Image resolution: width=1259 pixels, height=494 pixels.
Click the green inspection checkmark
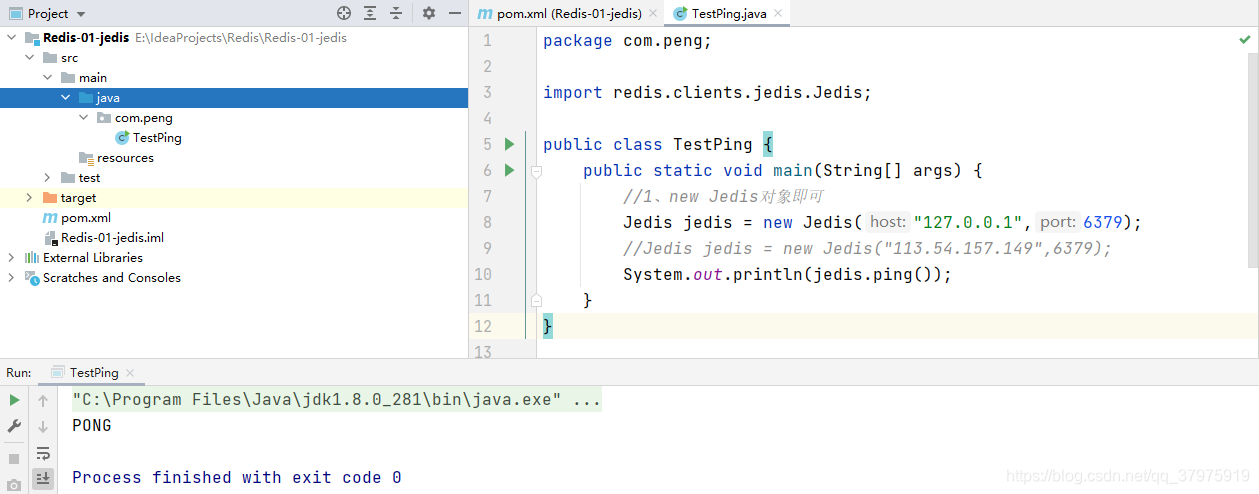point(1245,40)
